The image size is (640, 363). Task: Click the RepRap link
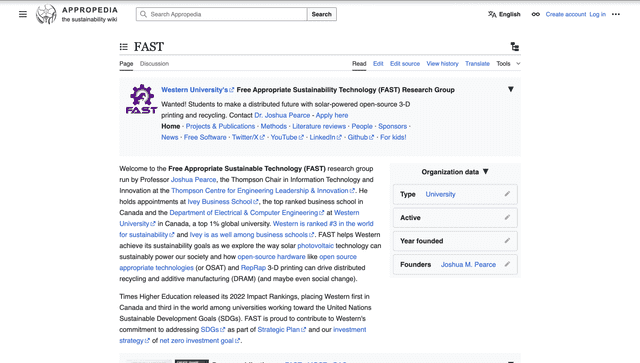[x=253, y=268]
